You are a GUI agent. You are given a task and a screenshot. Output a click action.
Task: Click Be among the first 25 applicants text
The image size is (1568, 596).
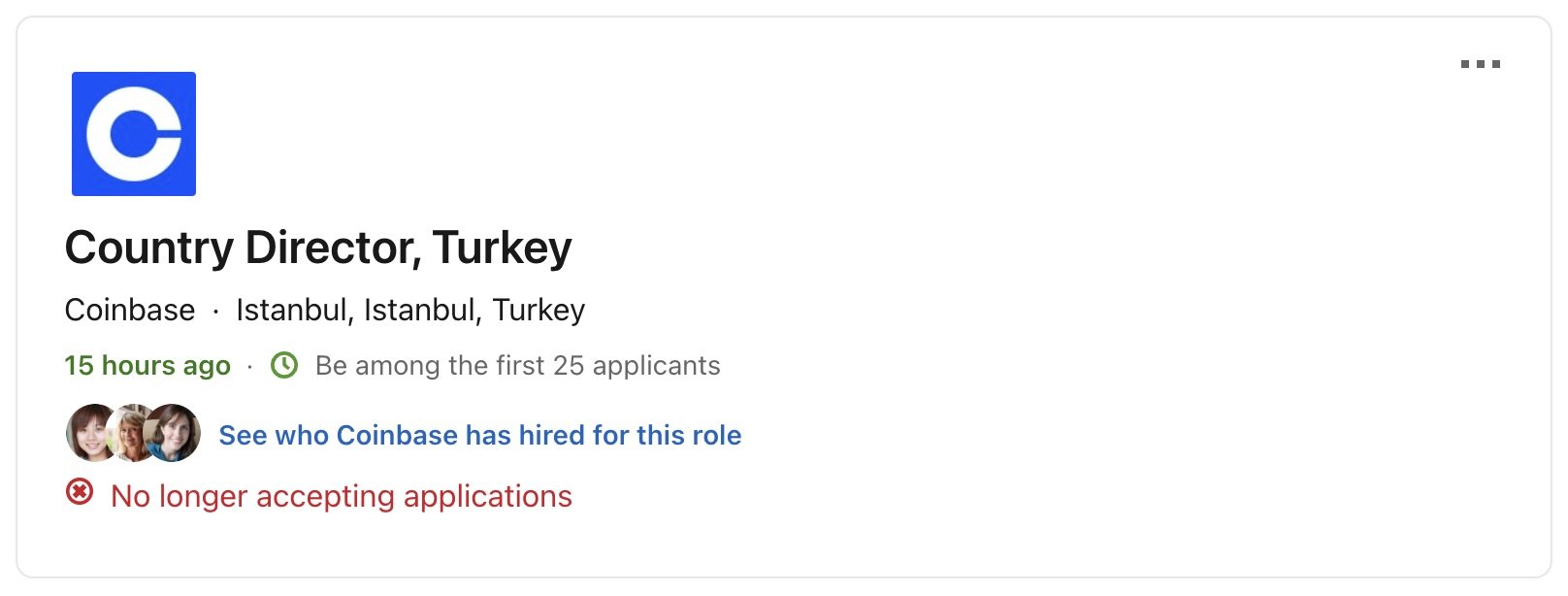pyautogui.click(x=516, y=366)
